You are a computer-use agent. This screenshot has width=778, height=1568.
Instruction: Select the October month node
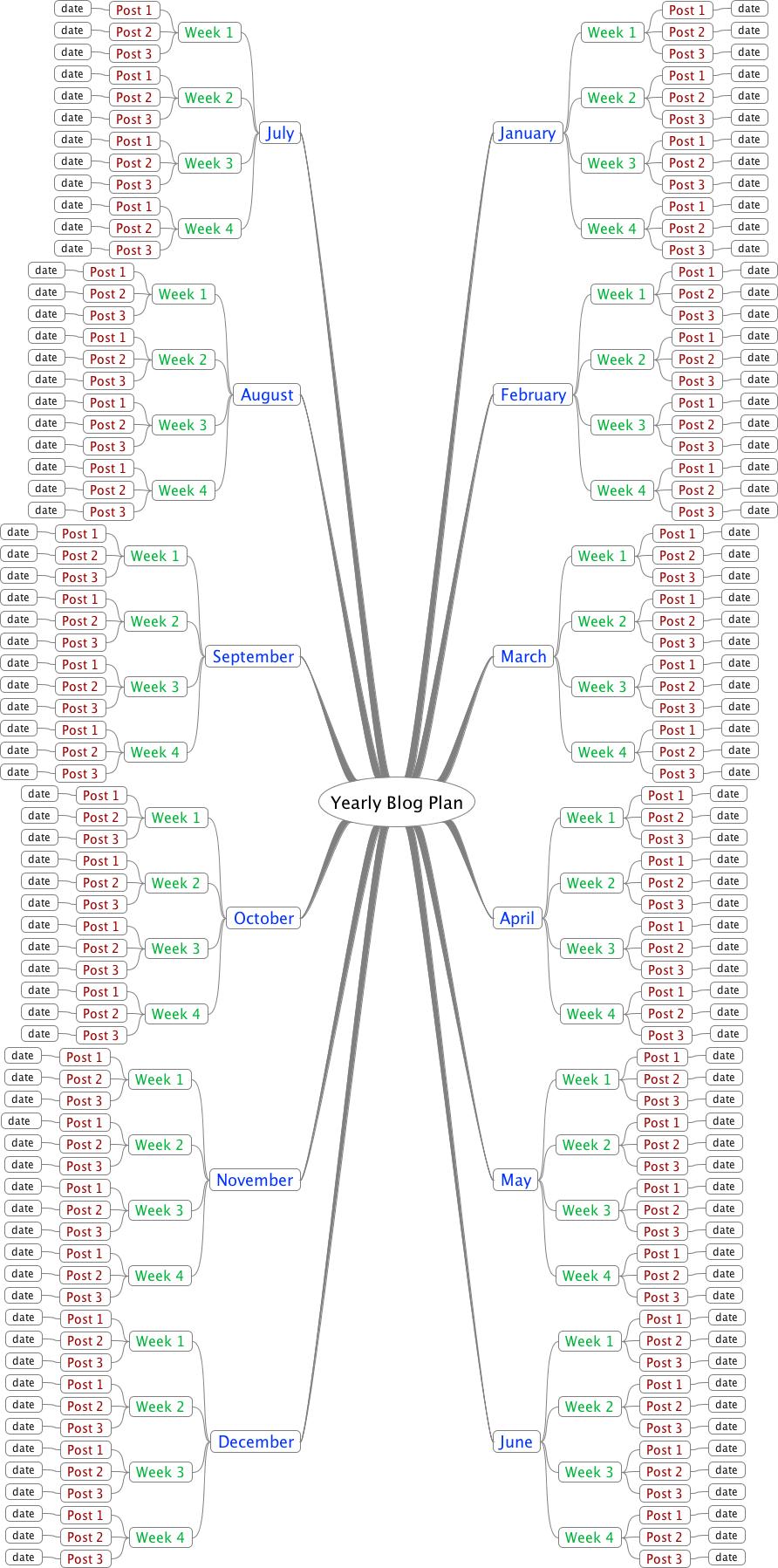(263, 919)
